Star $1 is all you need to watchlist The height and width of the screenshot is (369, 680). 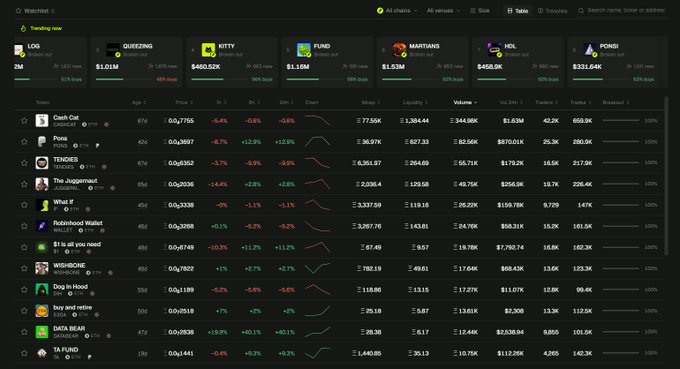(x=24, y=247)
